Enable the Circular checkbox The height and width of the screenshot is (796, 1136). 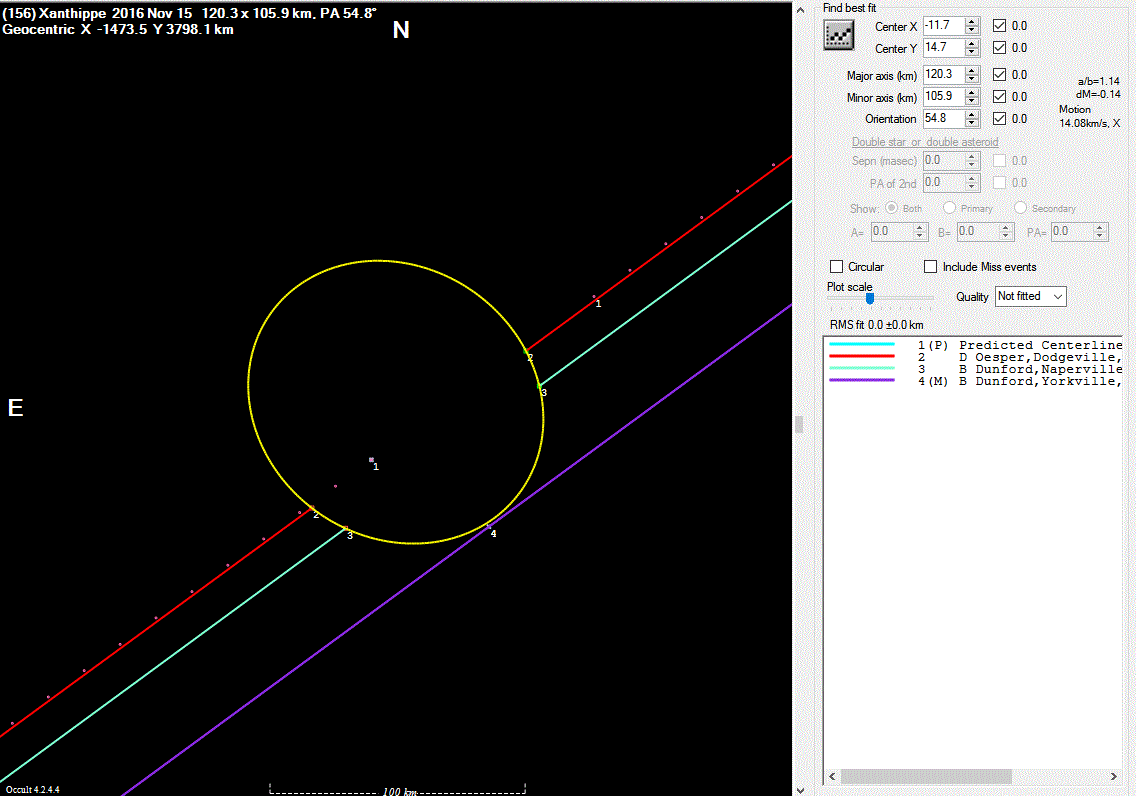837,267
